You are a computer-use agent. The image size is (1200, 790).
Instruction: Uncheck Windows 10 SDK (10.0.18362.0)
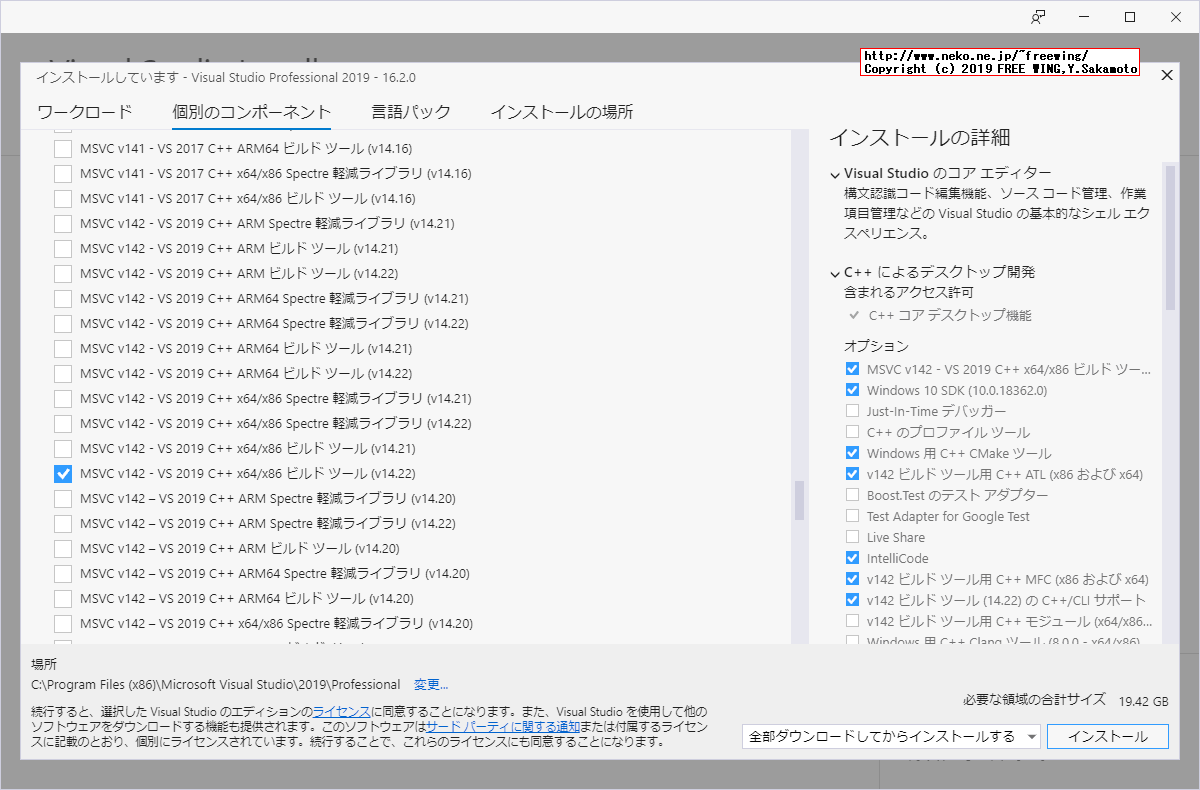click(852, 389)
